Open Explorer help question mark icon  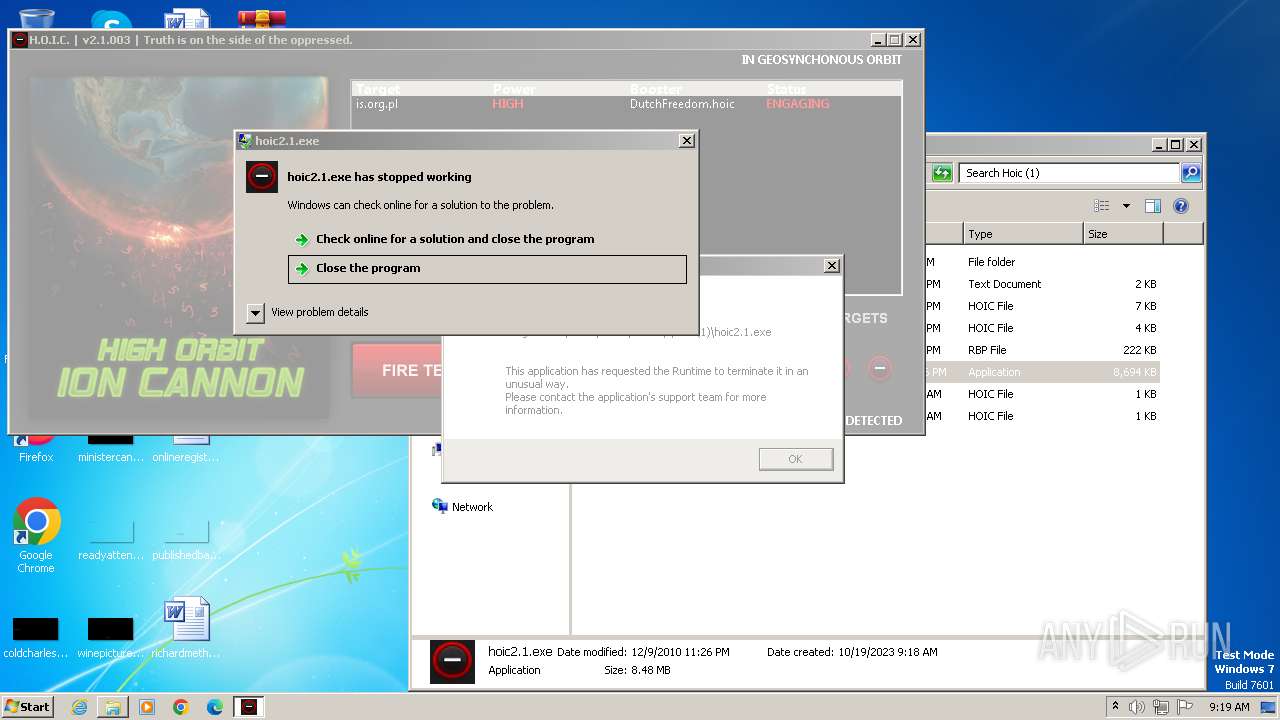(1180, 206)
